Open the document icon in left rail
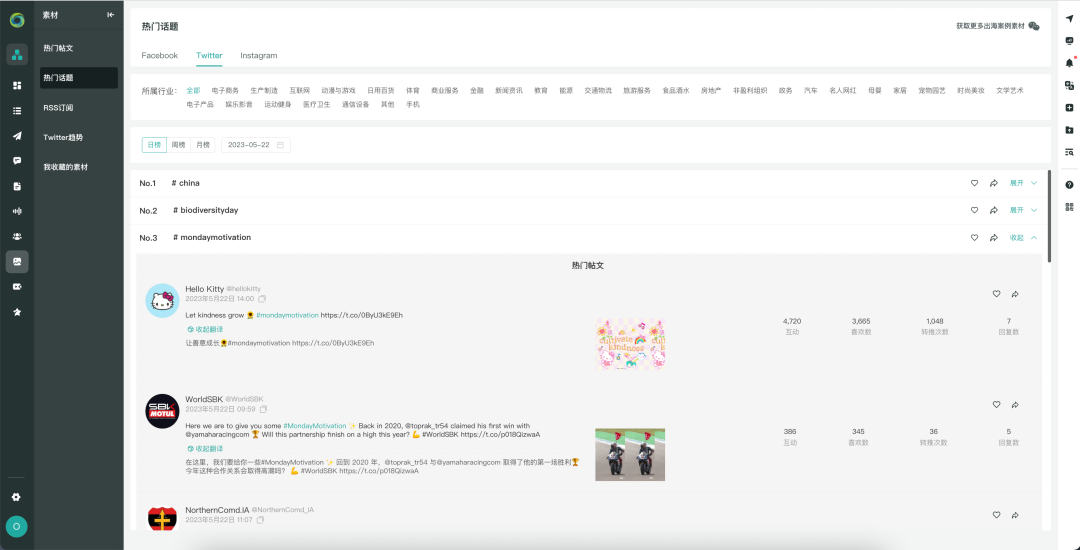Viewport: 1080px width, 550px height. (17, 186)
